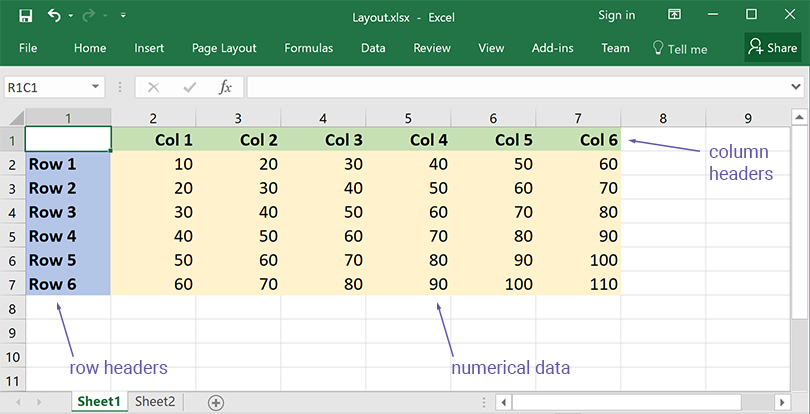Viewport: 810px width, 414px height.
Task: Click the cell with value 10
Action: [153, 164]
